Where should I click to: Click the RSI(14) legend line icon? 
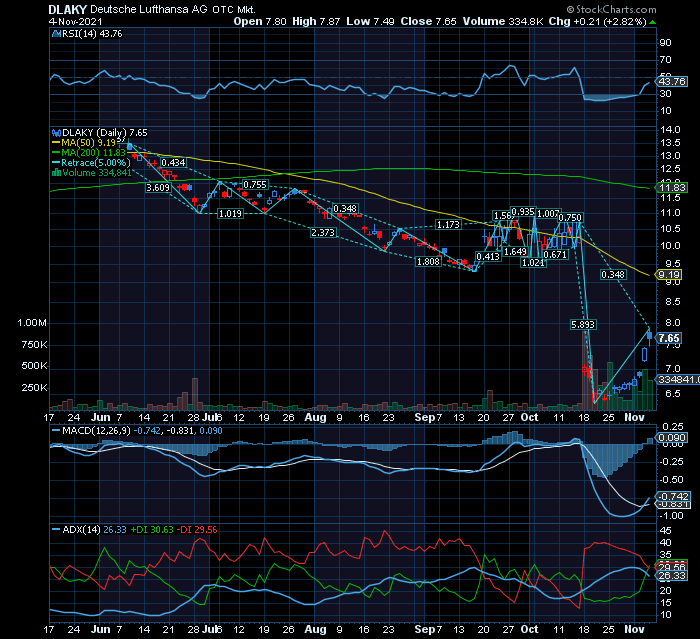click(x=56, y=33)
